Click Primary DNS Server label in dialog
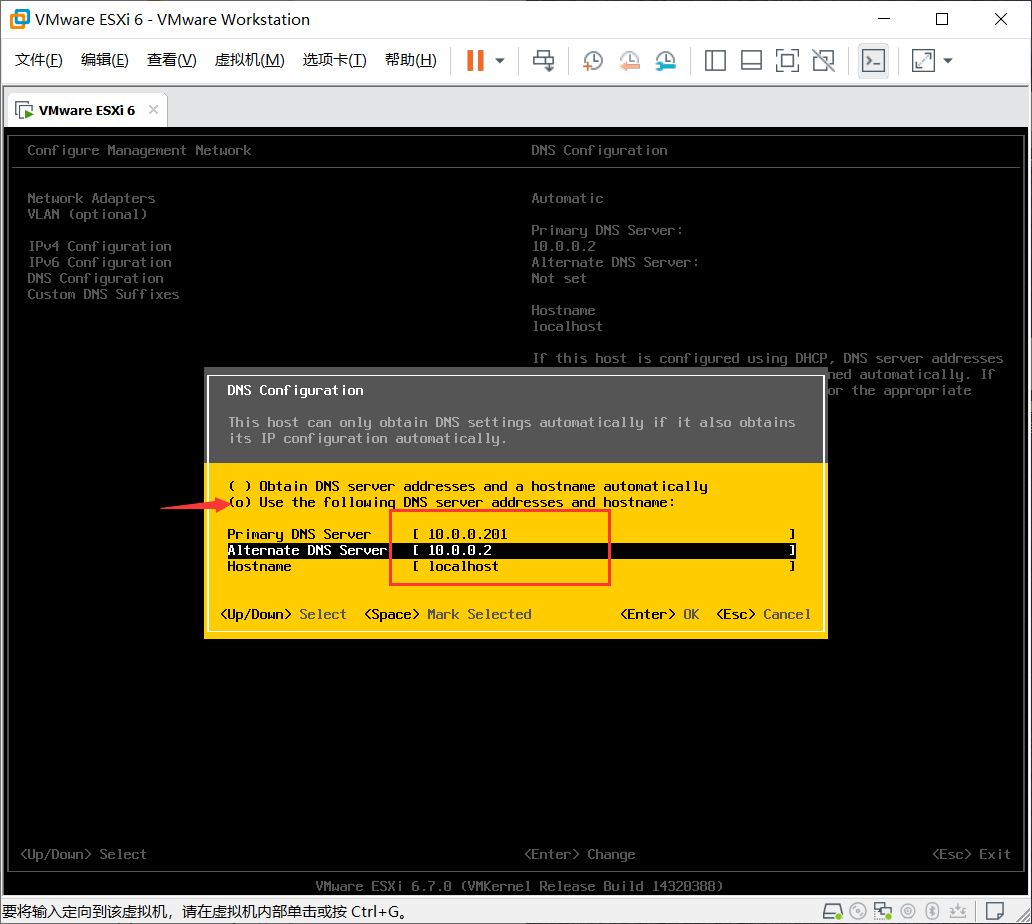1032x924 pixels. [299, 534]
